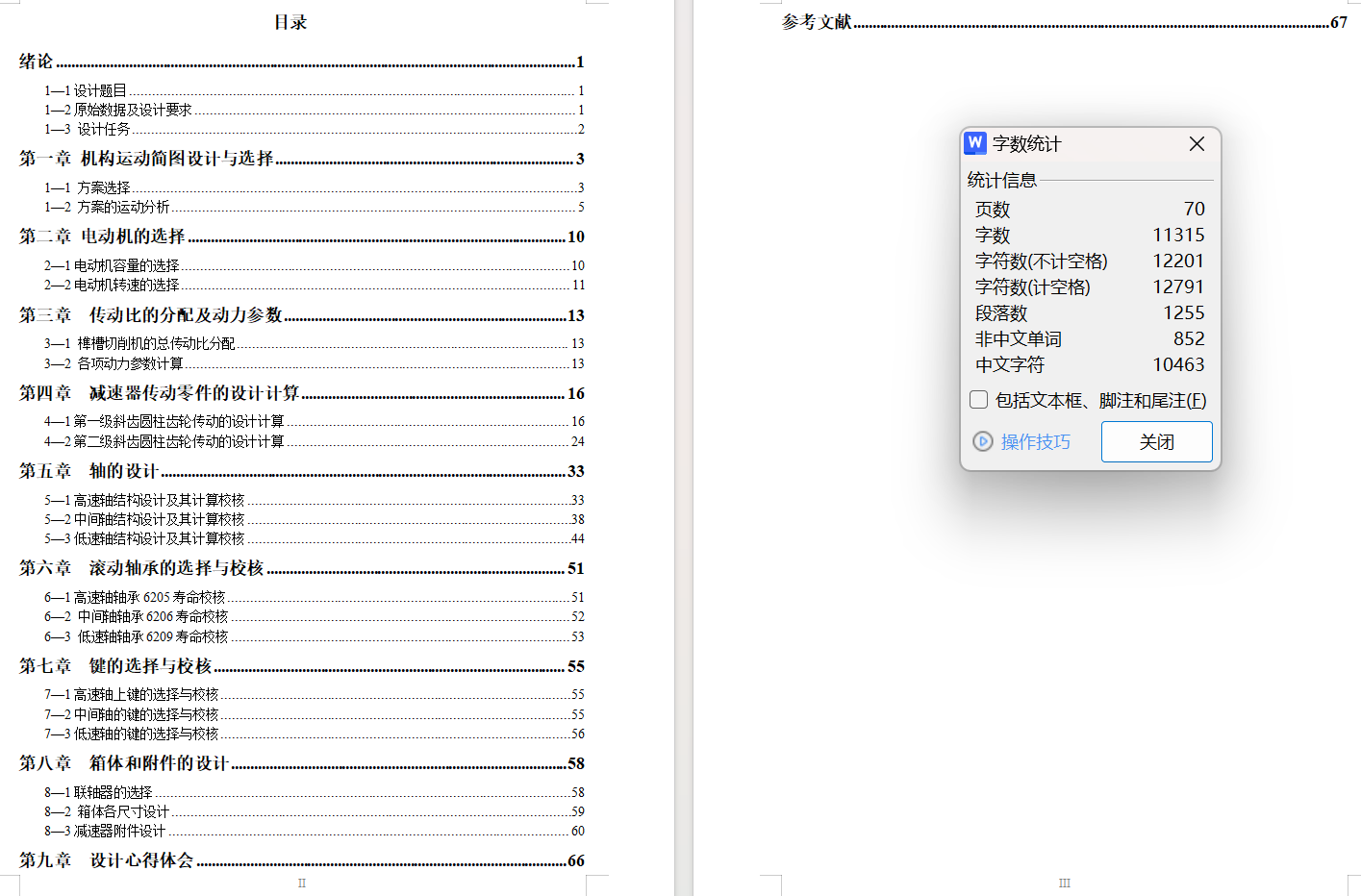
Task: Open TOC entry 2—2 电动机转速的选择
Action: click(314, 285)
